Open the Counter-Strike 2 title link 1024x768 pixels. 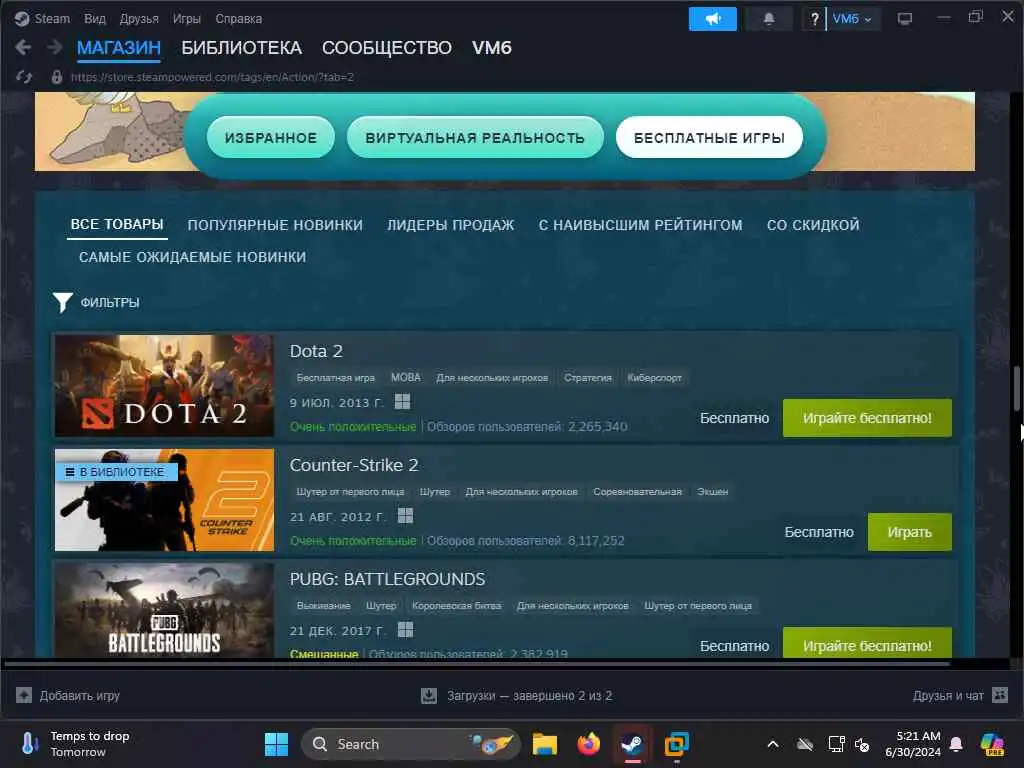click(x=354, y=465)
